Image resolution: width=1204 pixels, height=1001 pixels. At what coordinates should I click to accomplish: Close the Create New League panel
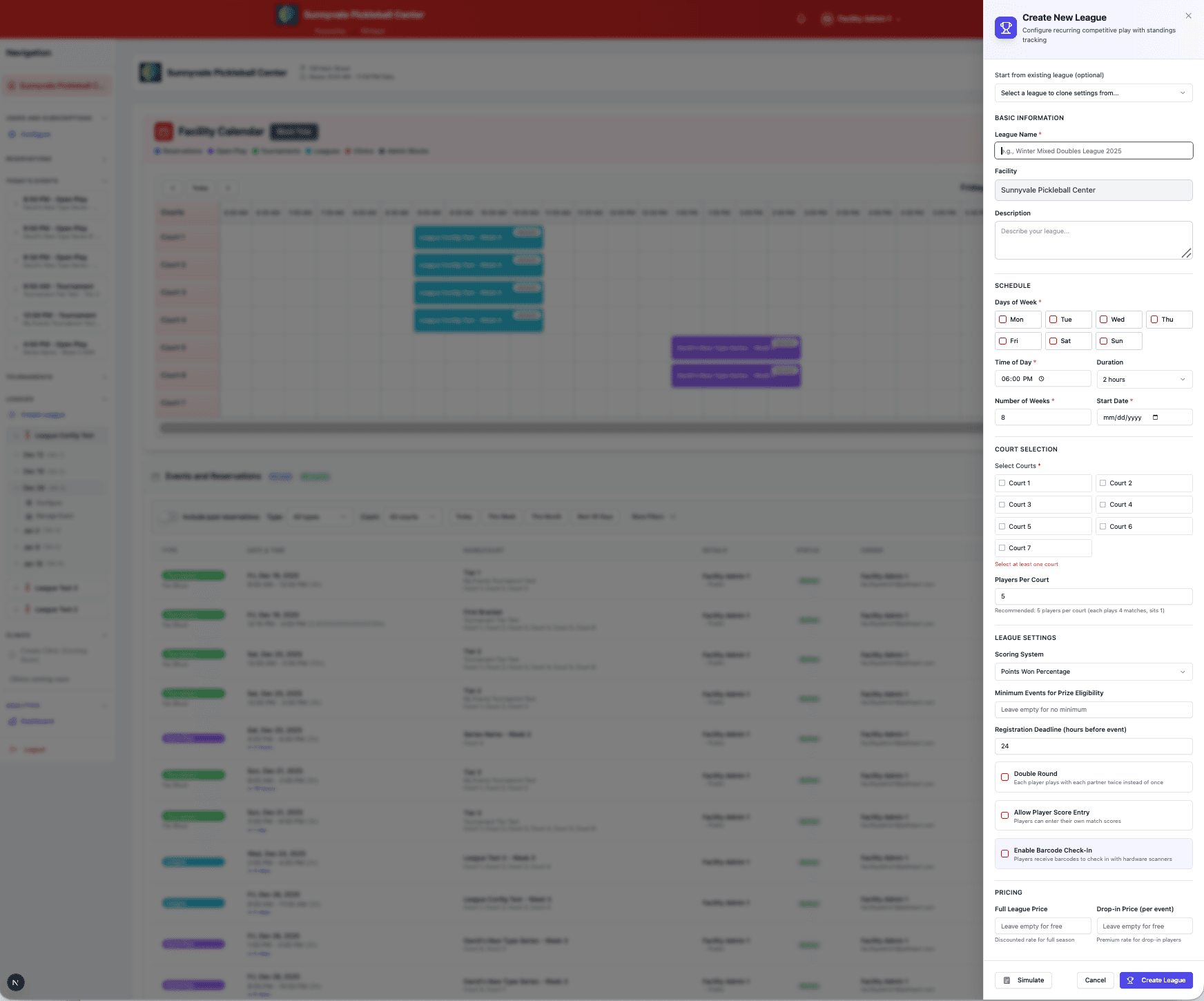(x=1188, y=16)
